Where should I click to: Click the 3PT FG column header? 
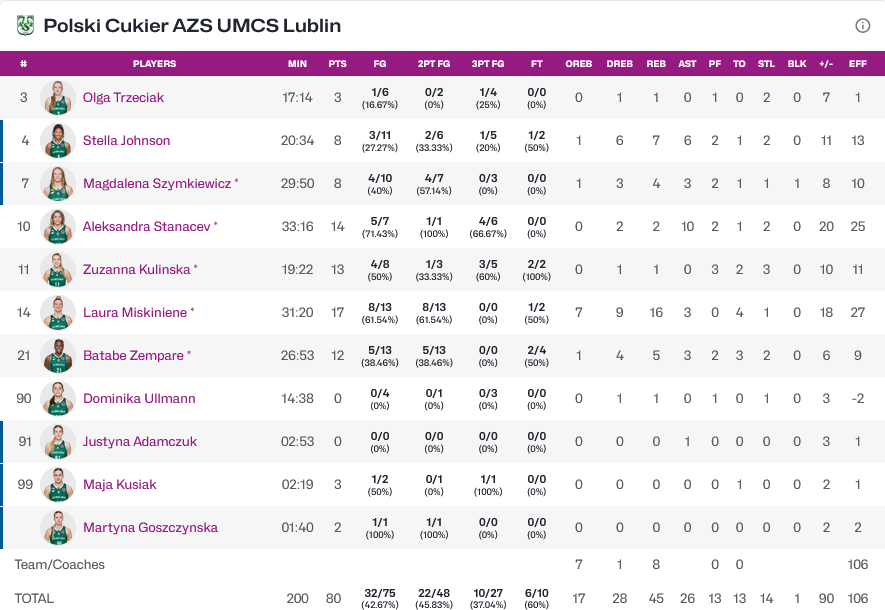click(487, 64)
